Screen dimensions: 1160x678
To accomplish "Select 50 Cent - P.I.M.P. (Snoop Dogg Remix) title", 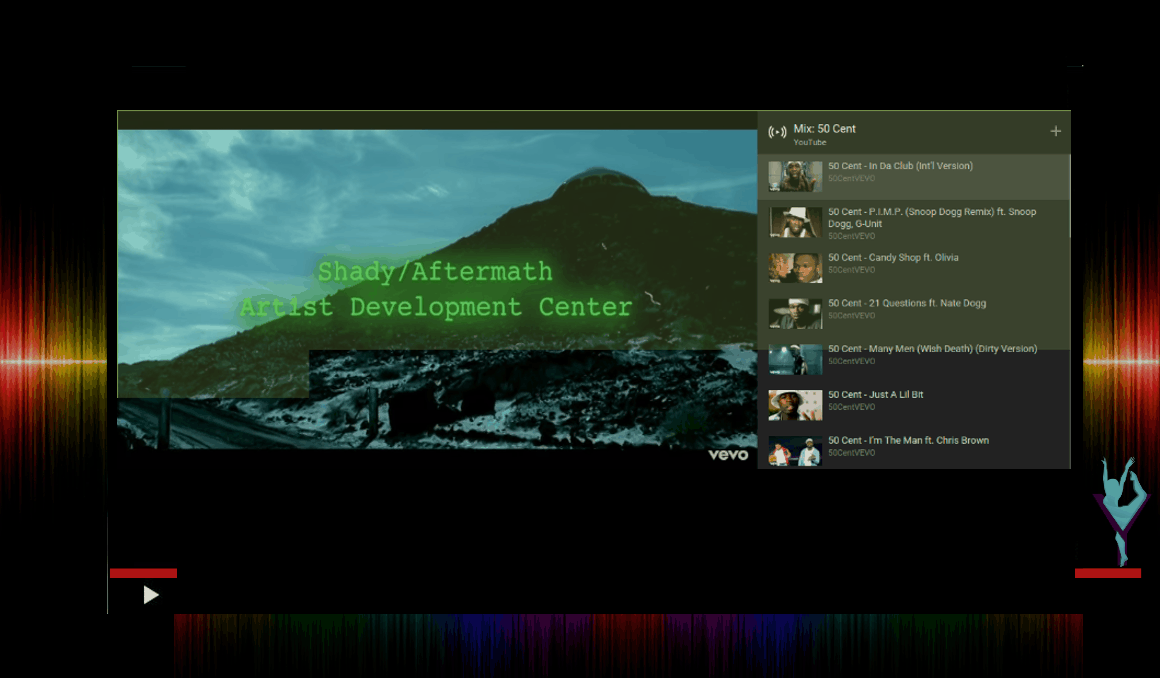I will pyautogui.click(x=932, y=218).
